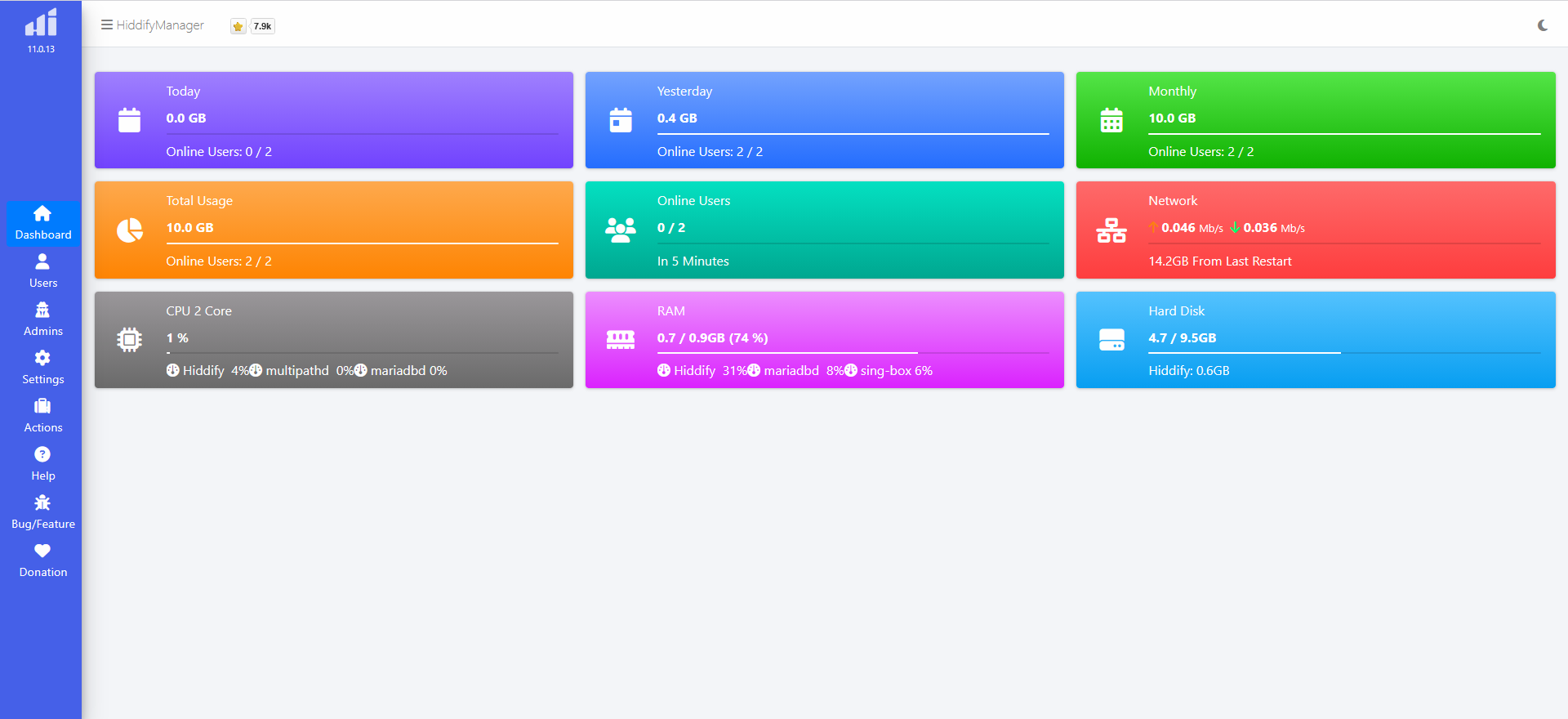1568x719 pixels.
Task: Click the RAM usage progress bar
Action: click(853, 353)
